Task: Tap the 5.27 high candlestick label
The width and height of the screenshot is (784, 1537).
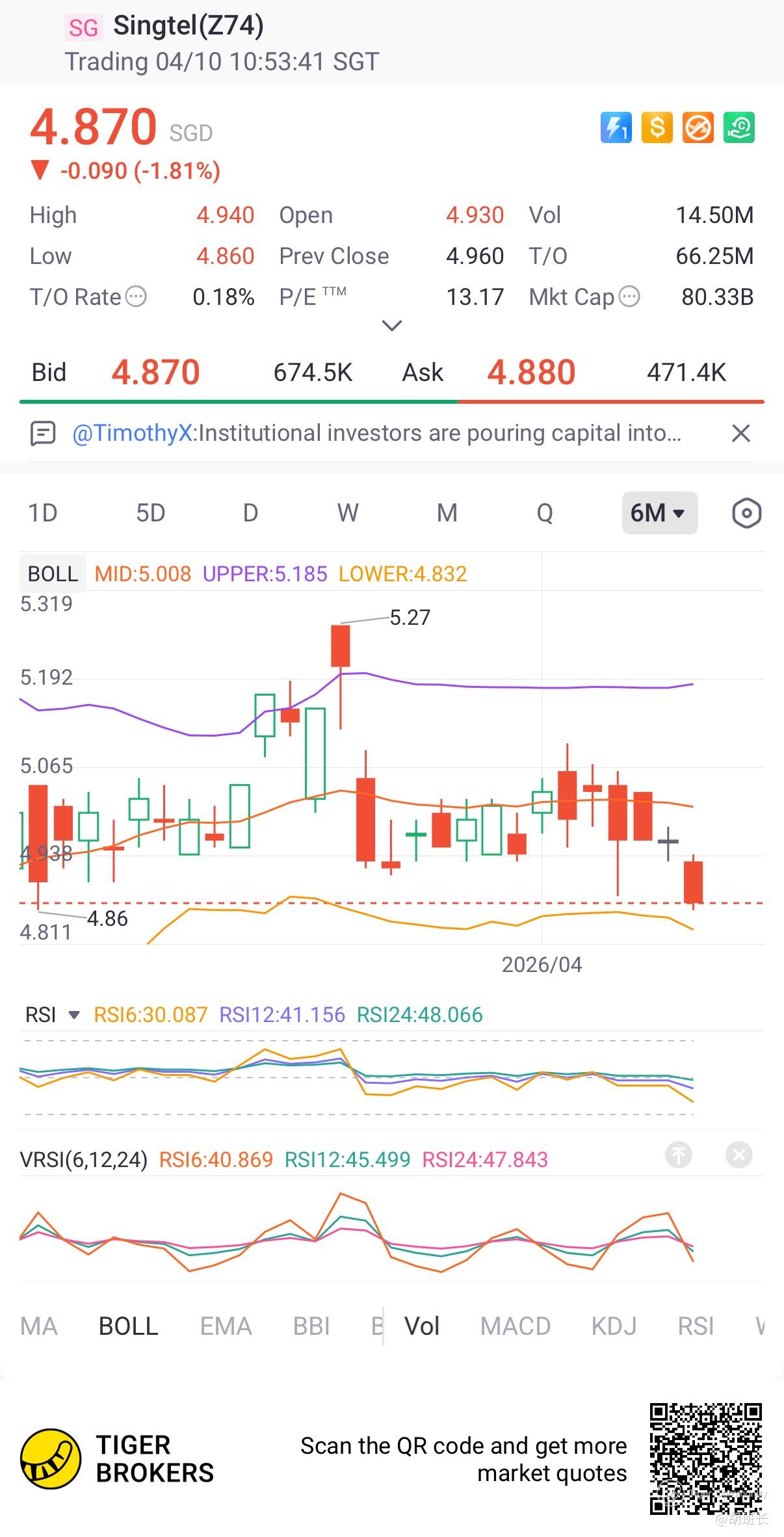Action: coord(410,617)
